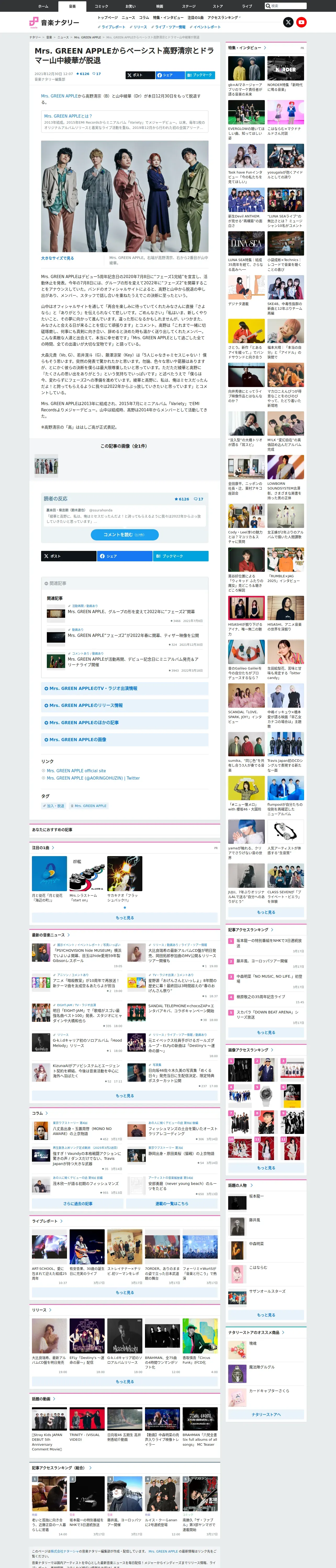Open Mrs. GREEN APPLE official site link
The width and height of the screenshot is (336, 1568).
(76, 771)
